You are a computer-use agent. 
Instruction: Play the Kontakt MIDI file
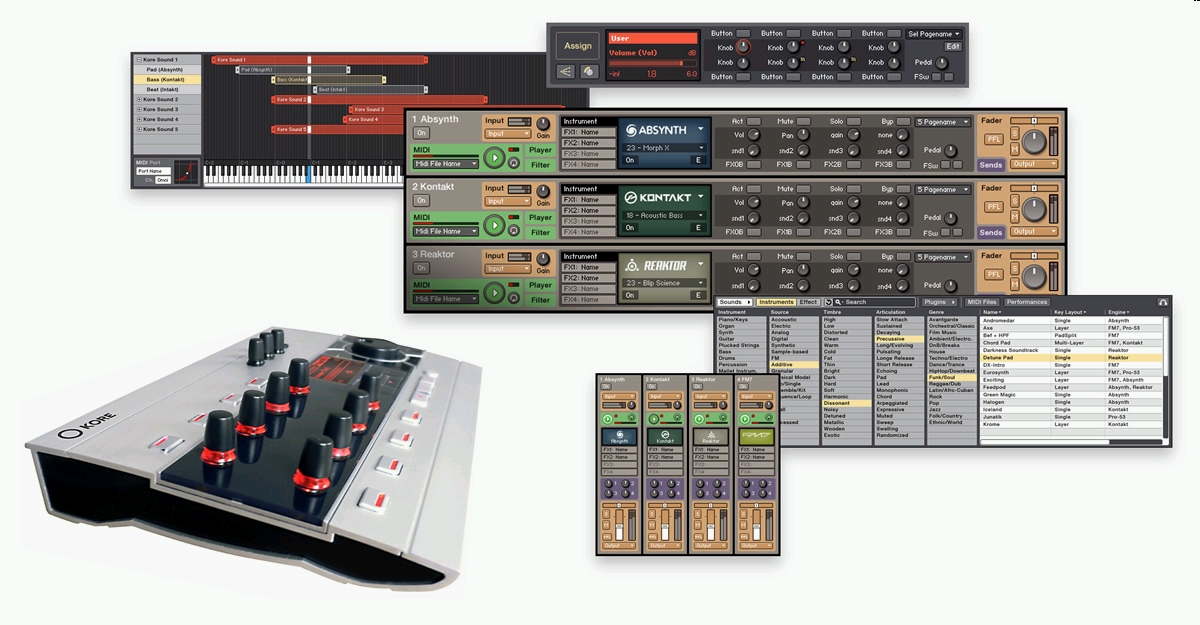493,225
